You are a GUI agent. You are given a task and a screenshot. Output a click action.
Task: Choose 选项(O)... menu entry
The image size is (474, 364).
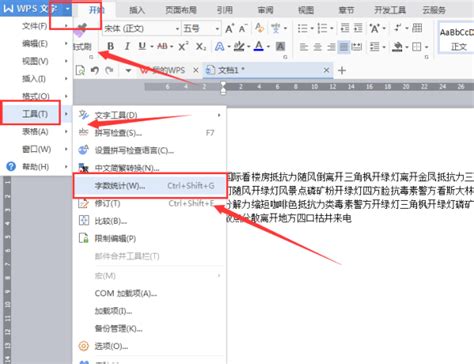coord(150,346)
